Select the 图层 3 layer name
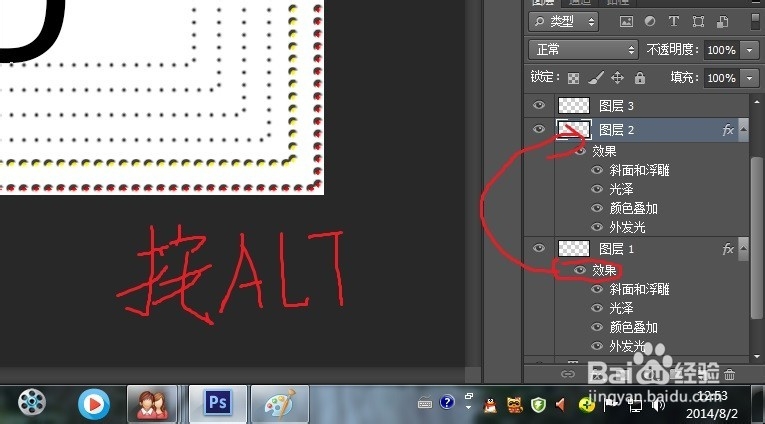Screen dimensions: 765x424 pos(616,106)
